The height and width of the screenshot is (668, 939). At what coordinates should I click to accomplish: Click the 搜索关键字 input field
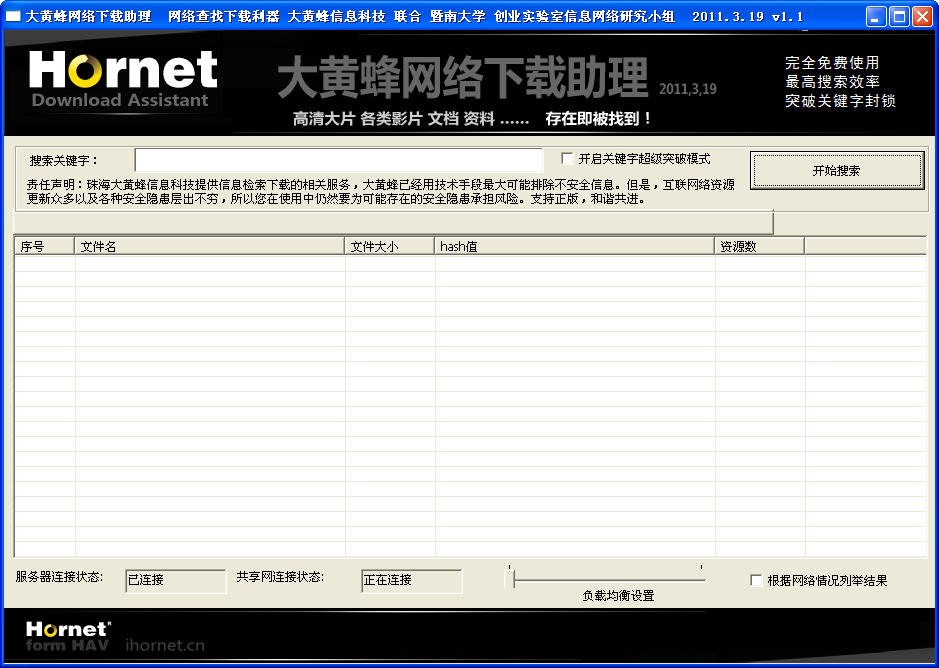click(x=338, y=160)
